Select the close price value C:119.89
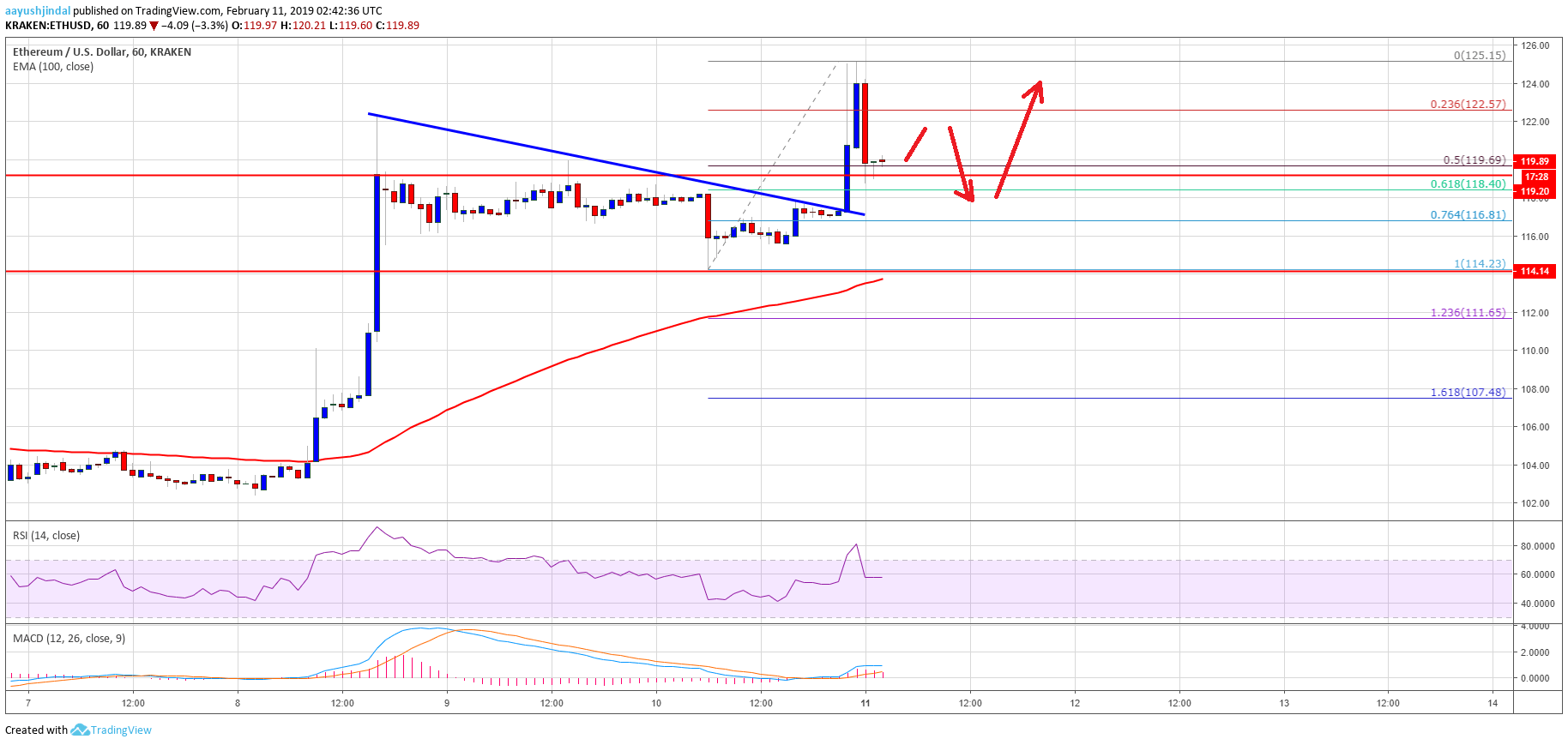1568x745 pixels. pos(398,26)
